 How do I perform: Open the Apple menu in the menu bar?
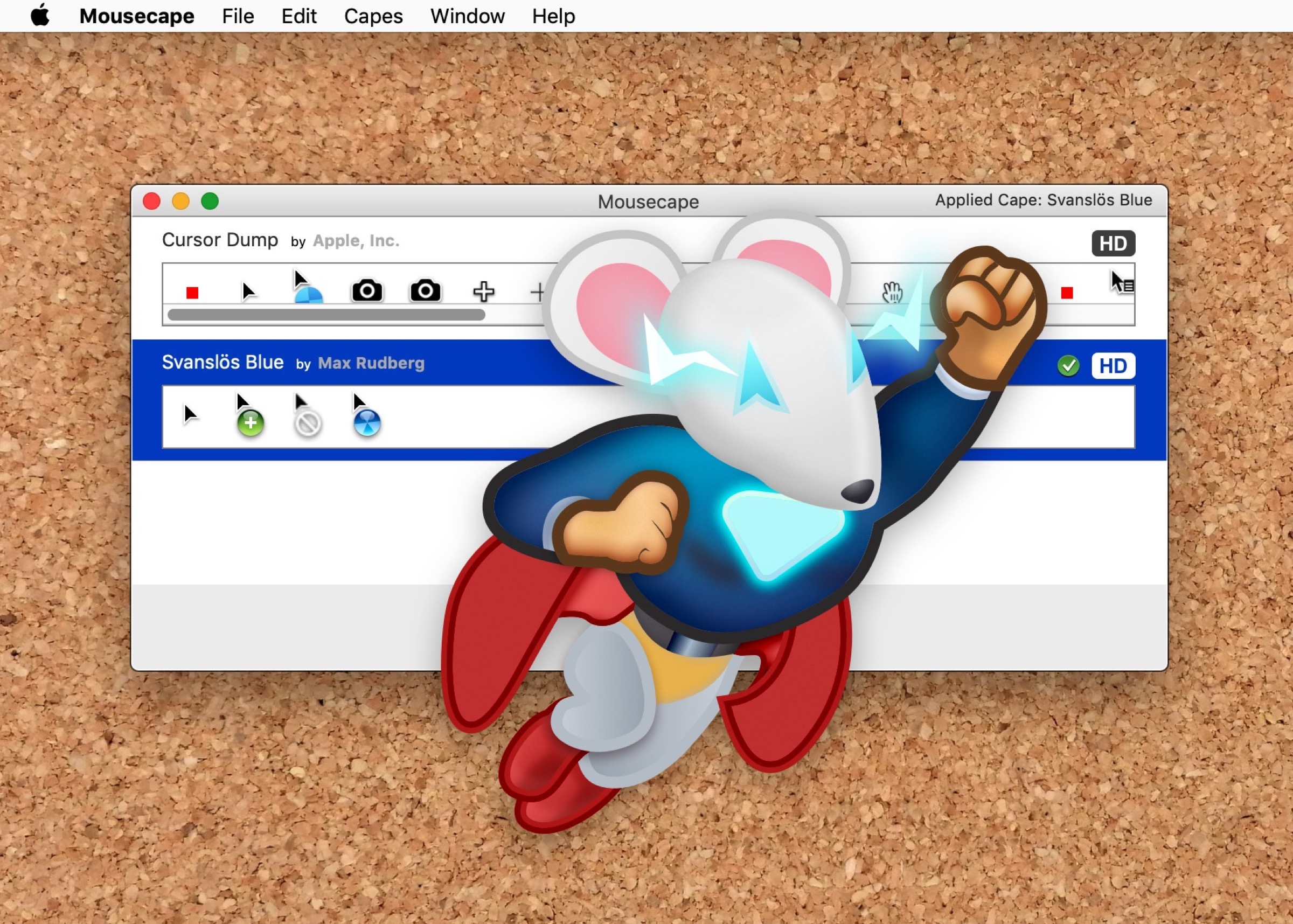(40, 16)
